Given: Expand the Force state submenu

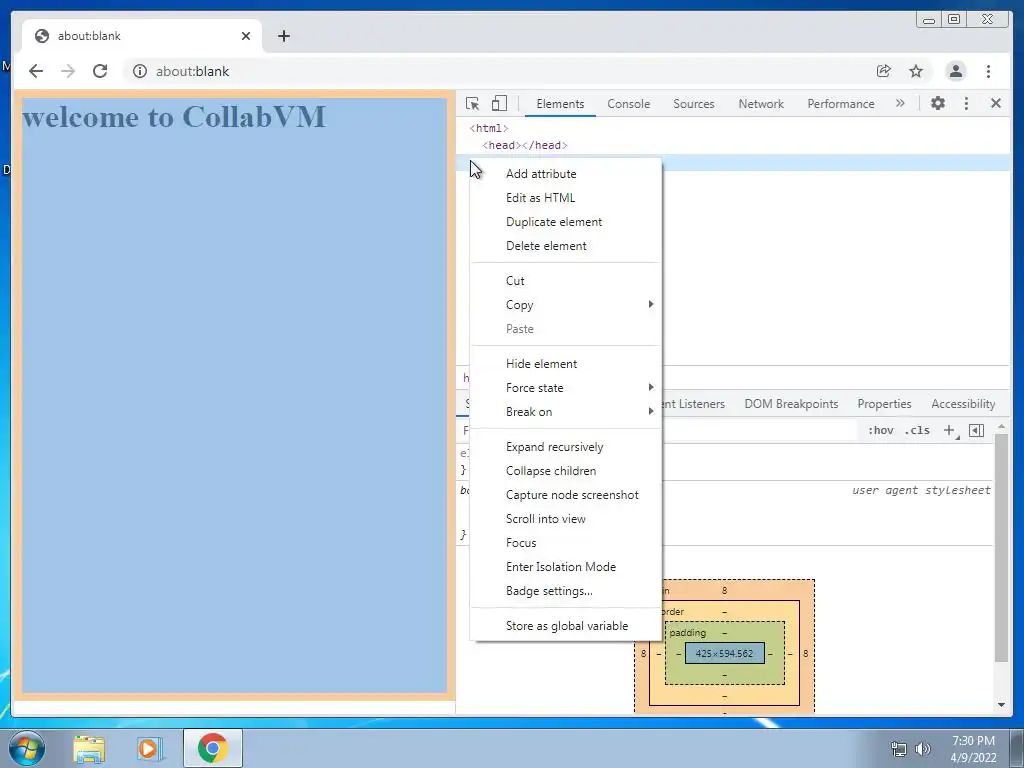Looking at the screenshot, I should pos(566,388).
